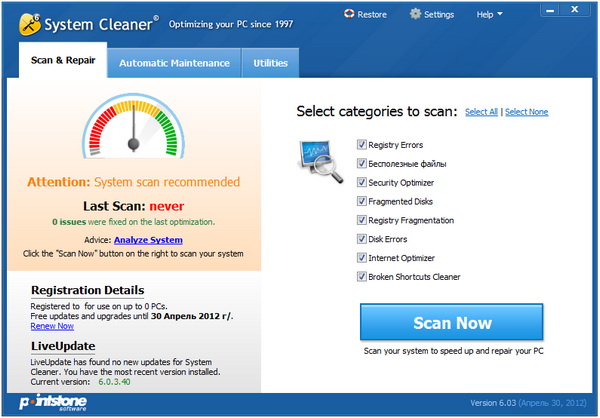This screenshot has height=418, width=600.
Task: Disable the Fragmented Disks category
Action: [362, 202]
